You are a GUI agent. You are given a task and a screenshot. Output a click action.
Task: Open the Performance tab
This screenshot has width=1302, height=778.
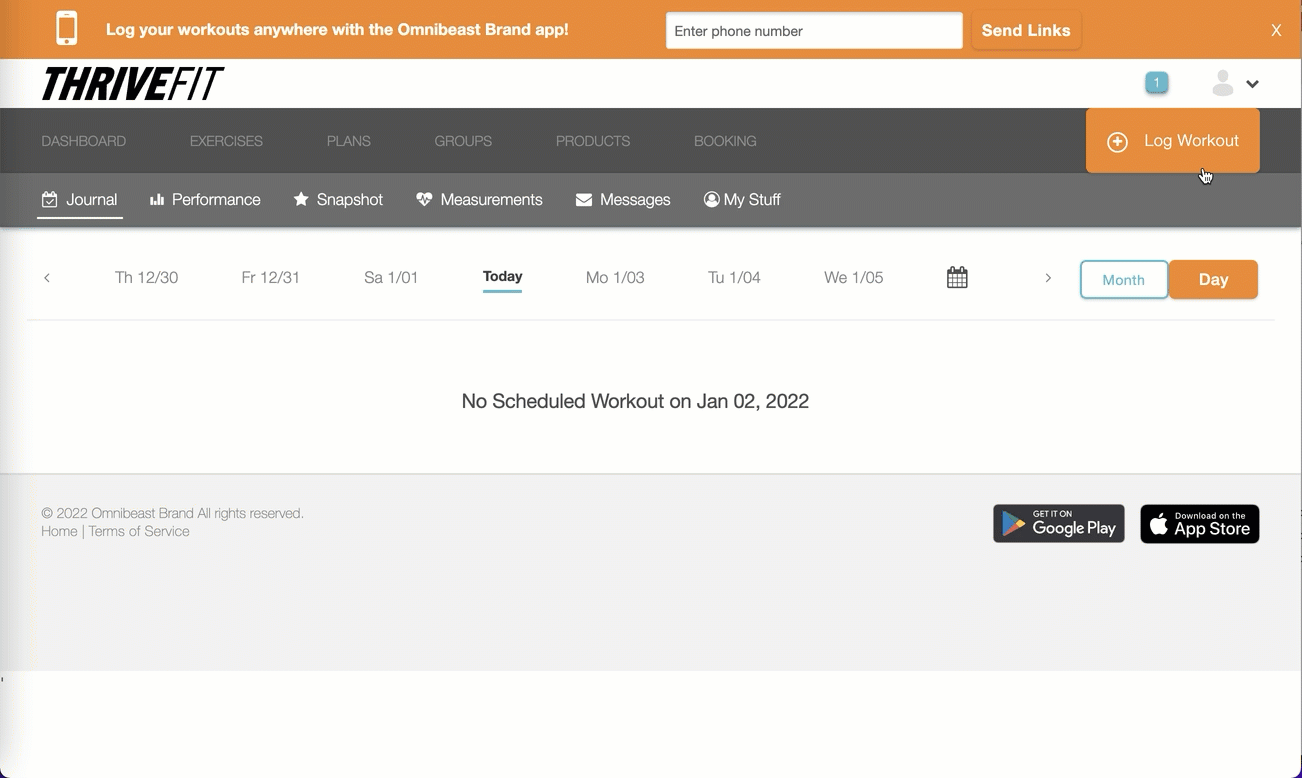205,200
